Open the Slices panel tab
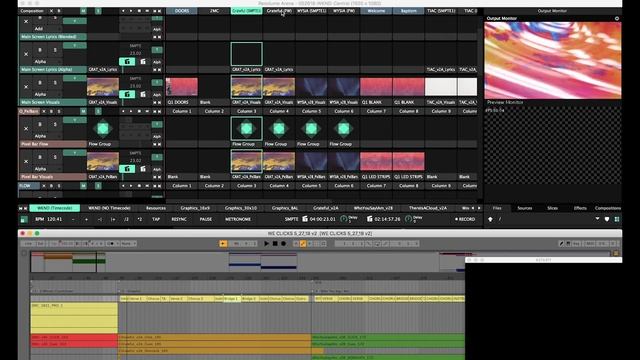The height and width of the screenshot is (360, 640). click(x=552, y=208)
